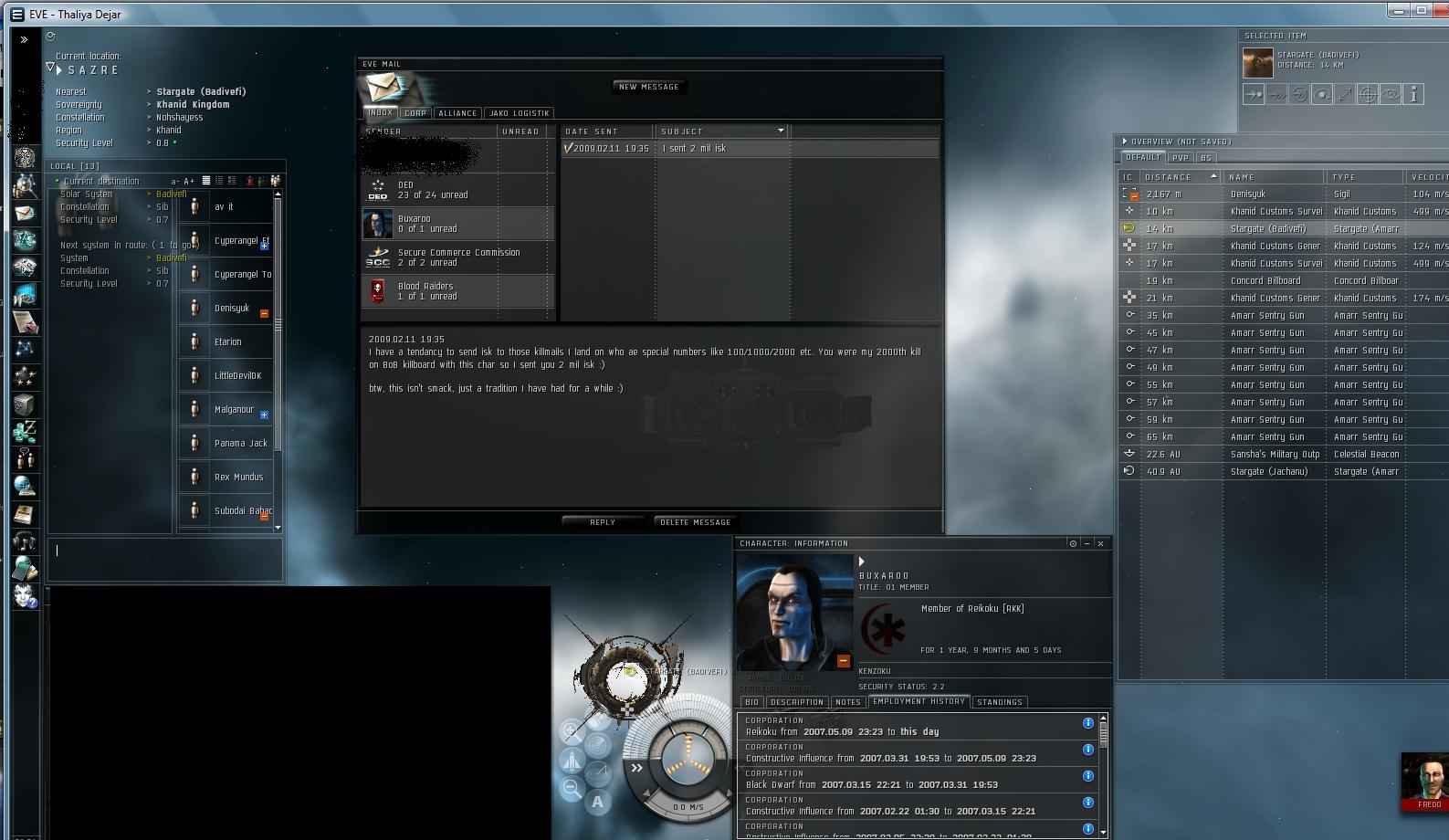Image resolution: width=1449 pixels, height=840 pixels.
Task: Expand HUD modules with the double arrow
Action: (x=636, y=768)
